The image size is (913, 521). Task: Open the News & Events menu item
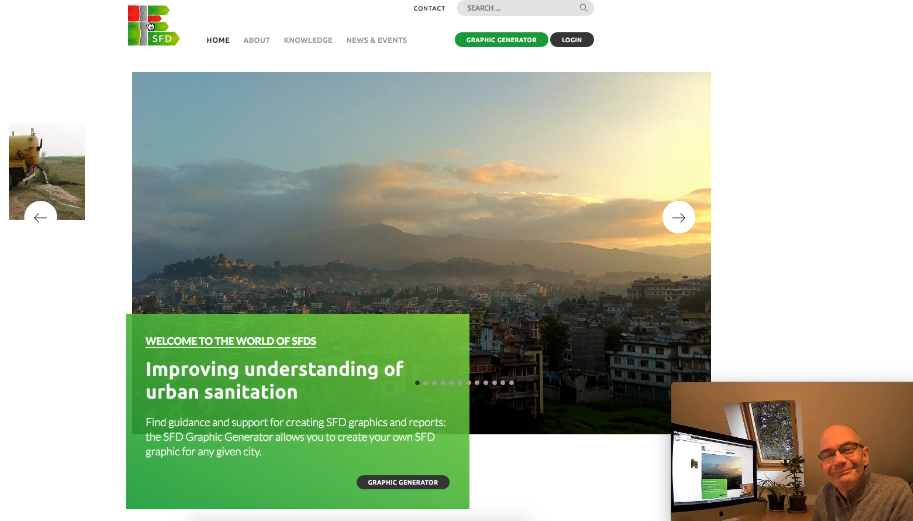click(376, 40)
